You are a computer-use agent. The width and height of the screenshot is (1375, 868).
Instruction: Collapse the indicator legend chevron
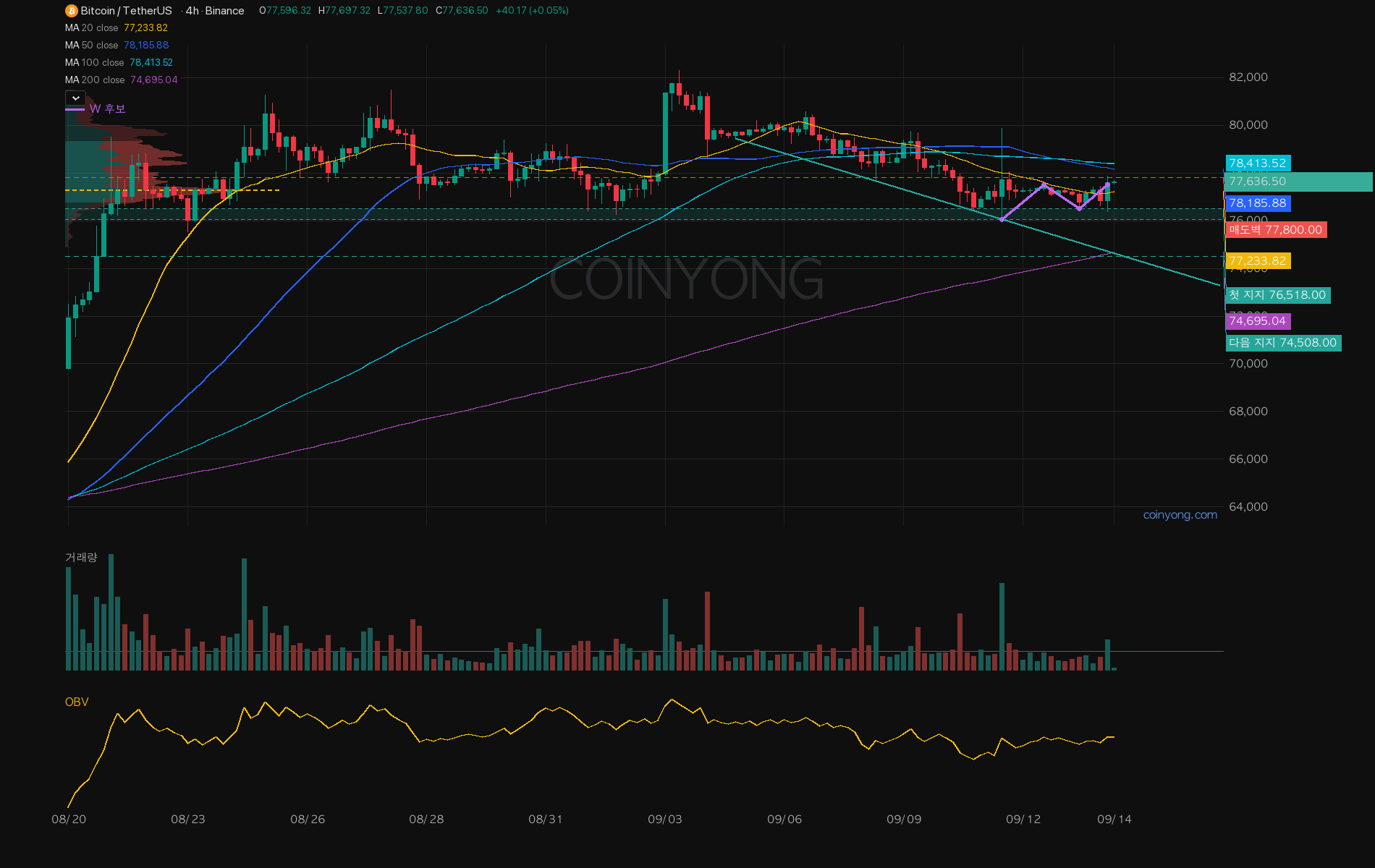76,98
